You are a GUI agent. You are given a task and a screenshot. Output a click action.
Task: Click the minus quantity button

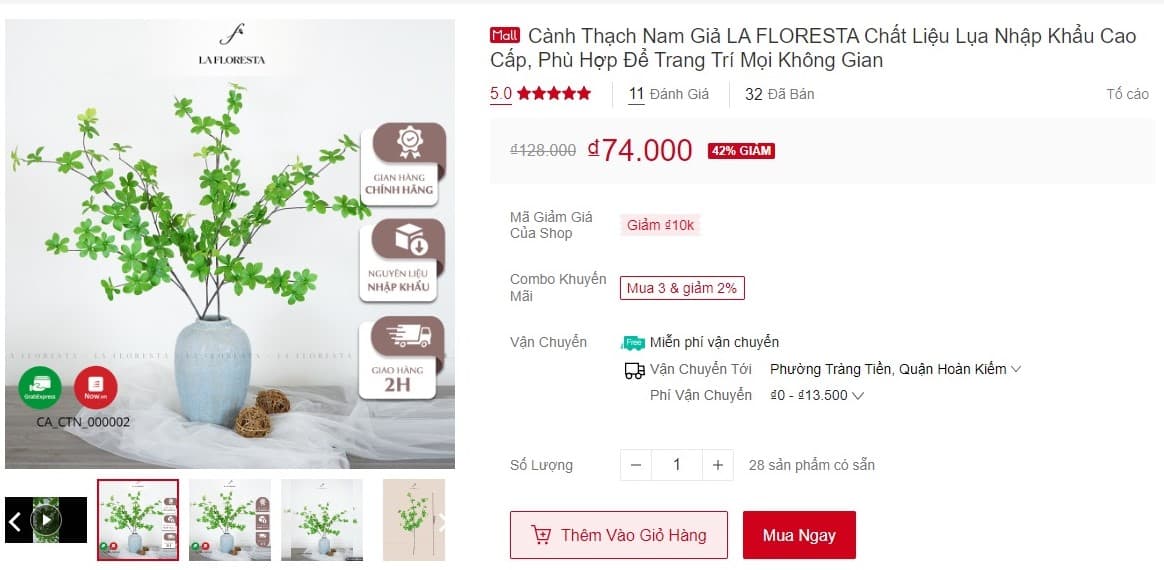pyautogui.click(x=636, y=465)
